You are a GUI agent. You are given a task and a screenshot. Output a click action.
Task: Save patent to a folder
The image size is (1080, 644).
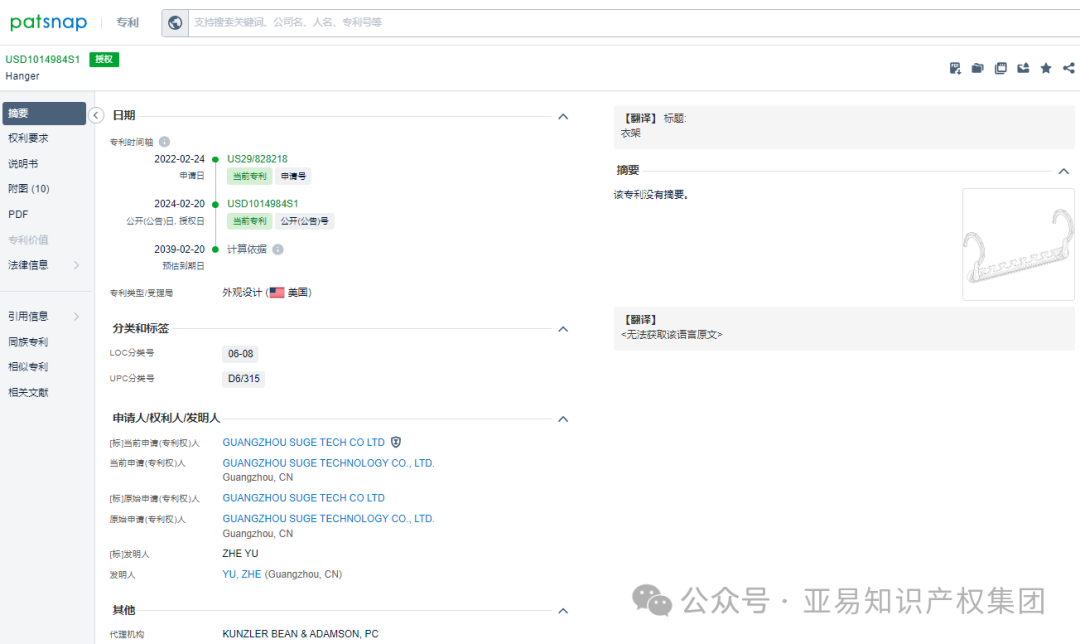[x=977, y=68]
